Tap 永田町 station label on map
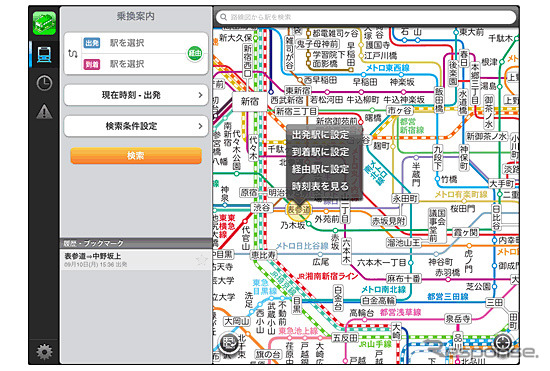Viewport: 550px width, 371px height. tap(405, 198)
